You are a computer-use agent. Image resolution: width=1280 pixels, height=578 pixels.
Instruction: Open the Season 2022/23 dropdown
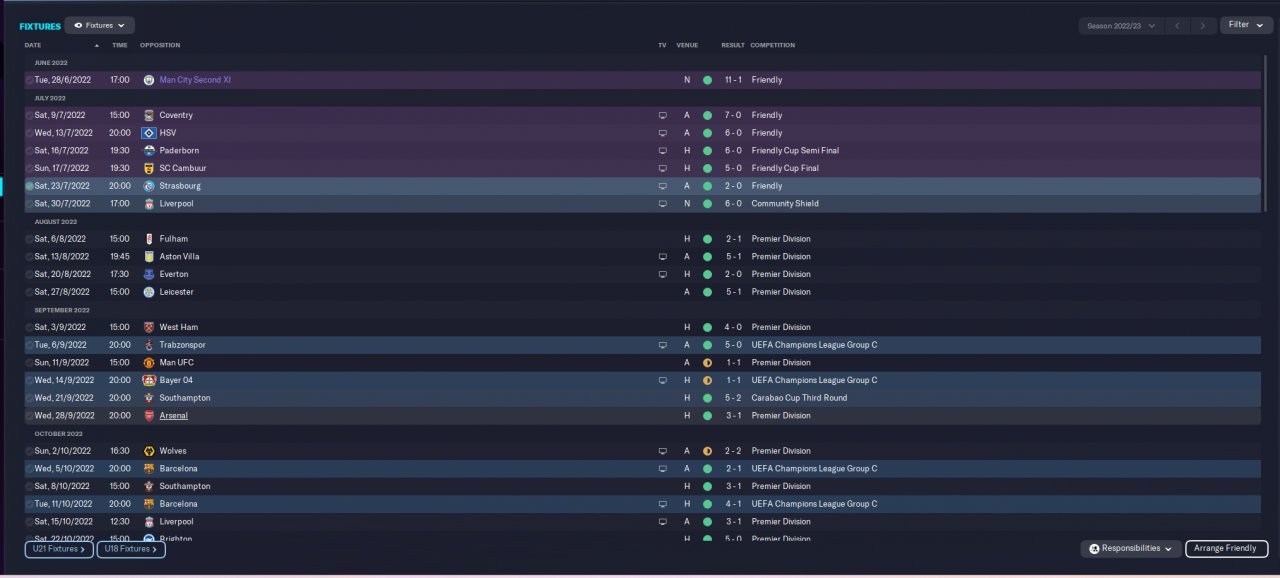click(1120, 25)
